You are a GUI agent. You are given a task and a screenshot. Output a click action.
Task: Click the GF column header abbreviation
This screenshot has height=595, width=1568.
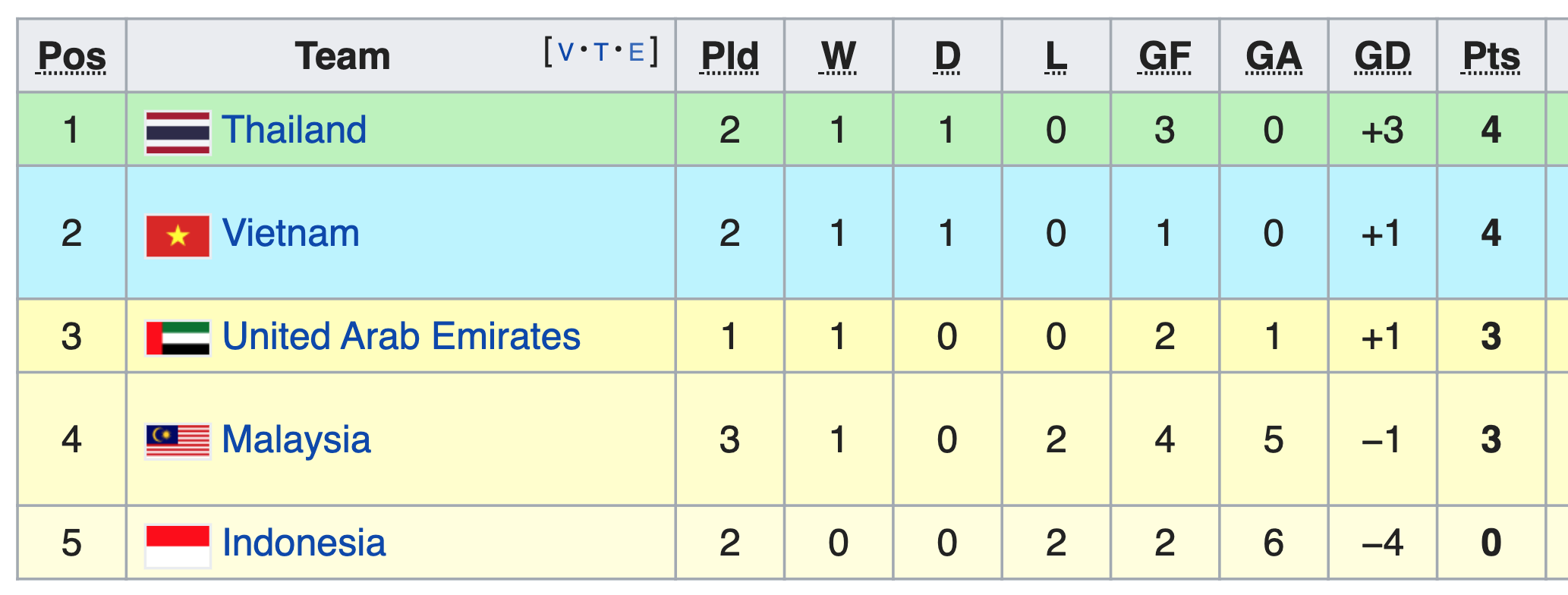point(1165,56)
